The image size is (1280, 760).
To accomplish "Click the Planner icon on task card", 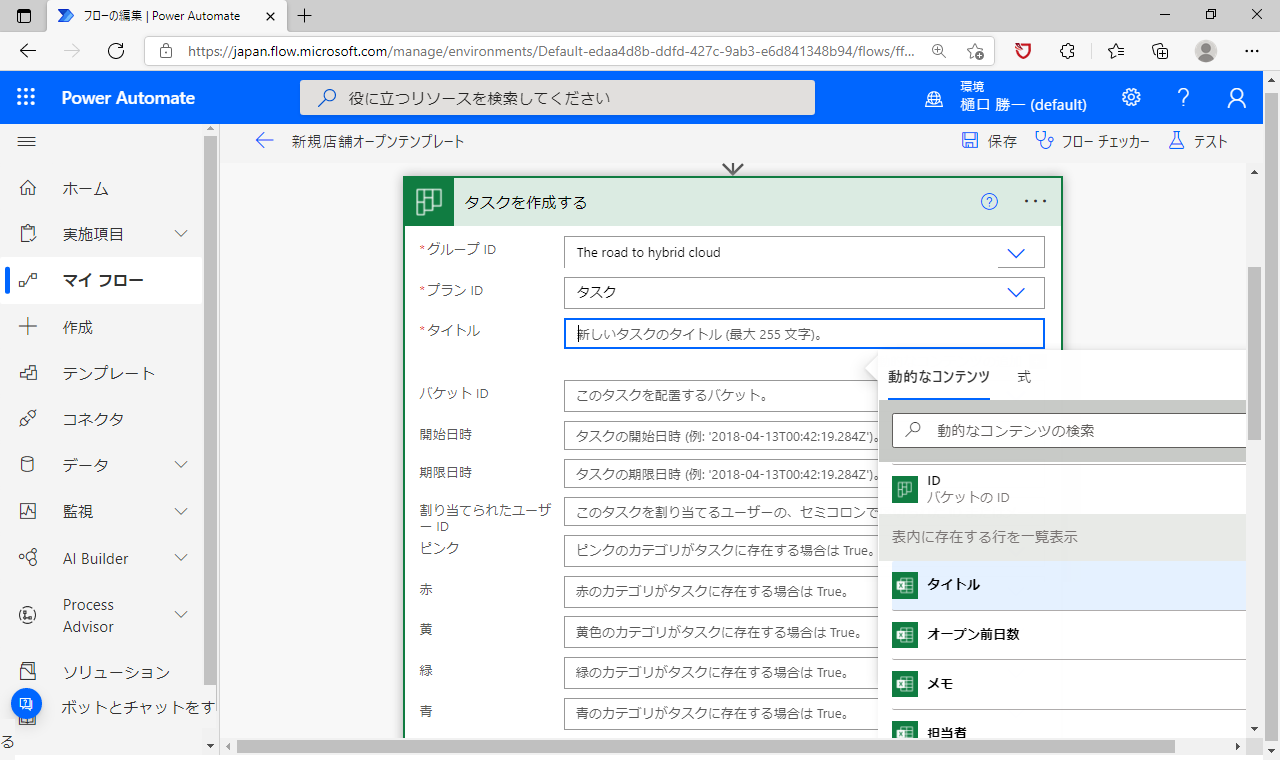I will click(429, 202).
